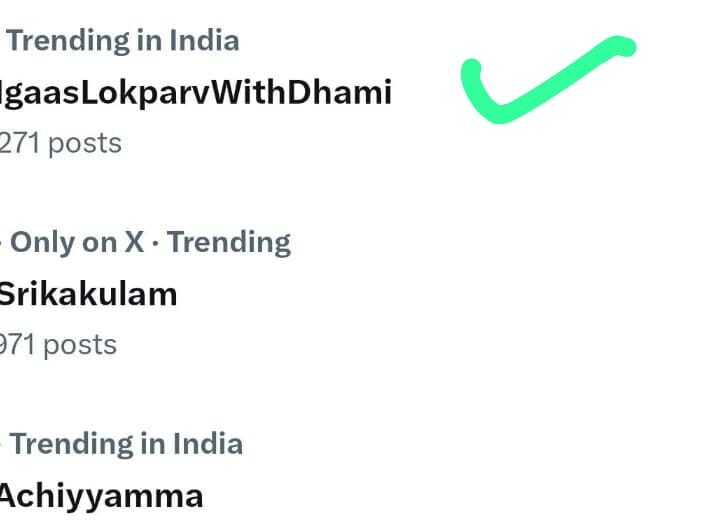The height and width of the screenshot is (526, 720).
Task: Click the "271 posts" count
Action: click(60, 143)
